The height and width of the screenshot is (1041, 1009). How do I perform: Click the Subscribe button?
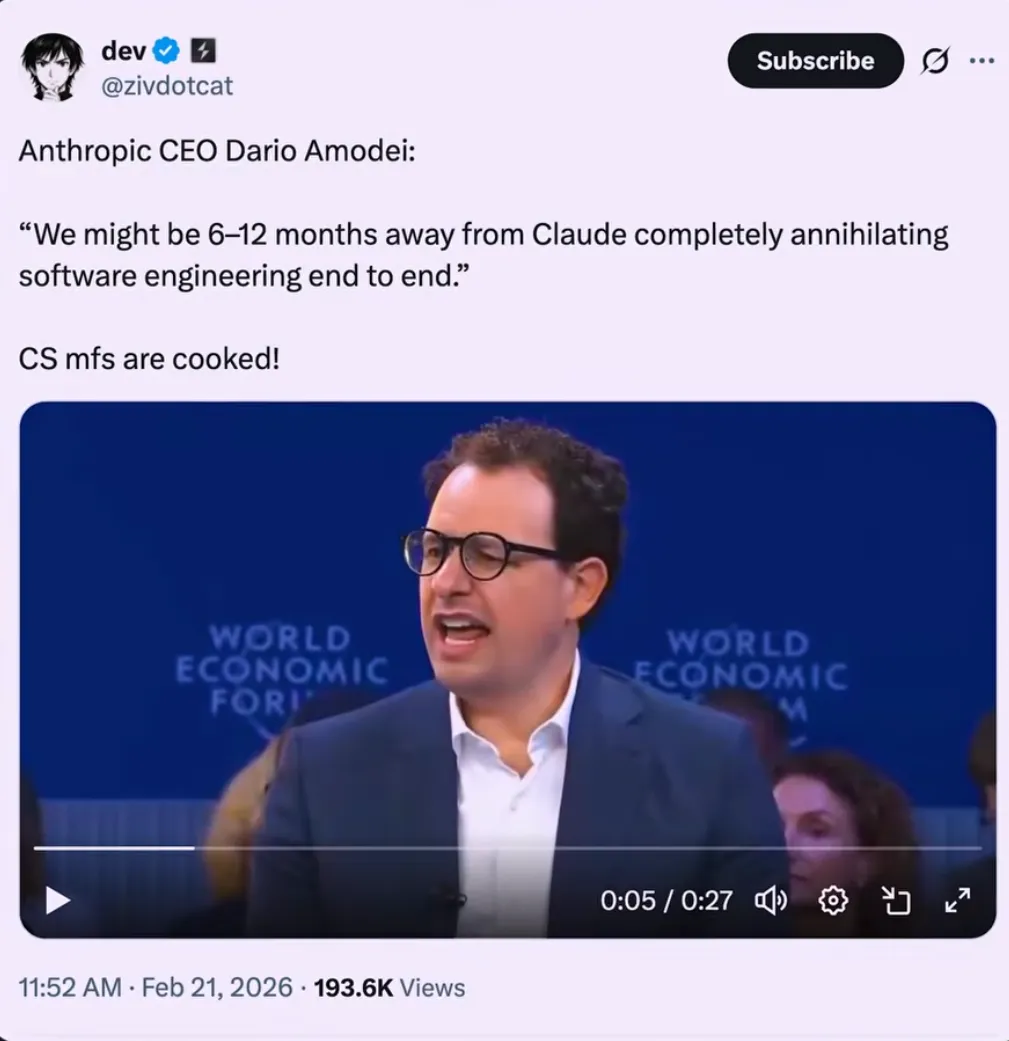pos(815,60)
